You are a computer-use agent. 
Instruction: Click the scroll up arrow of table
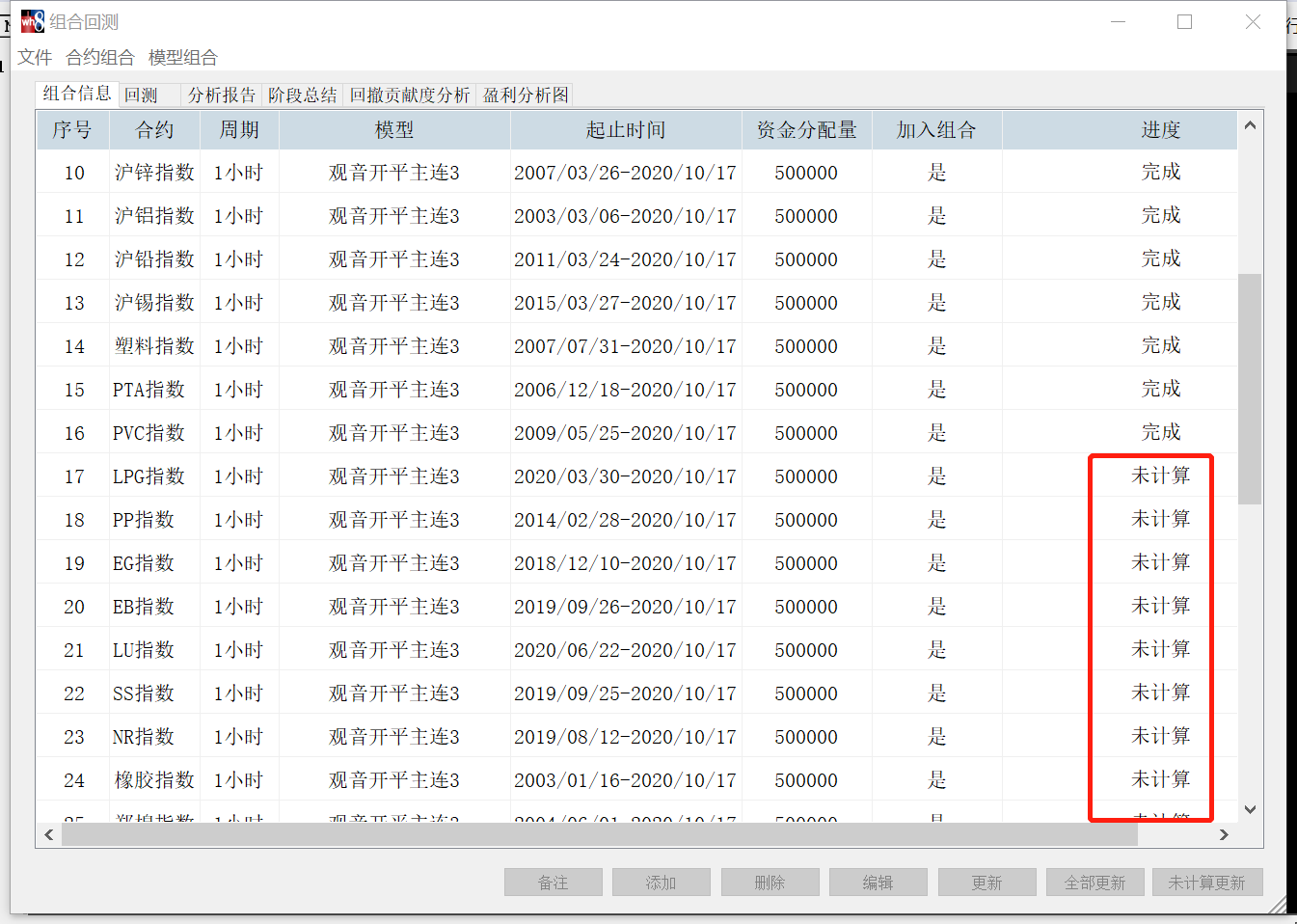1250,125
